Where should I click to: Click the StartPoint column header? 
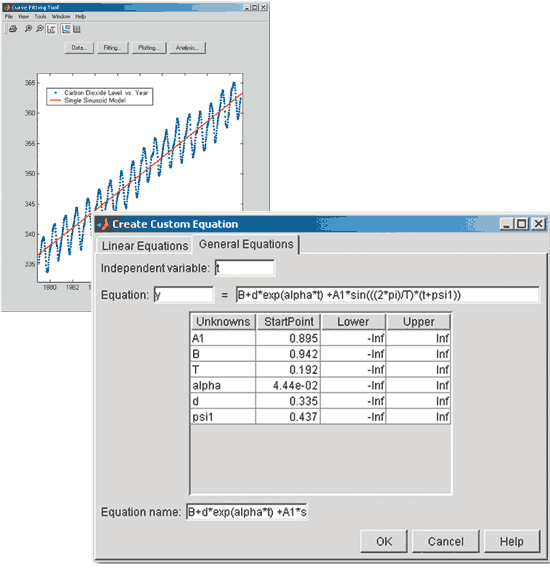(x=288, y=322)
